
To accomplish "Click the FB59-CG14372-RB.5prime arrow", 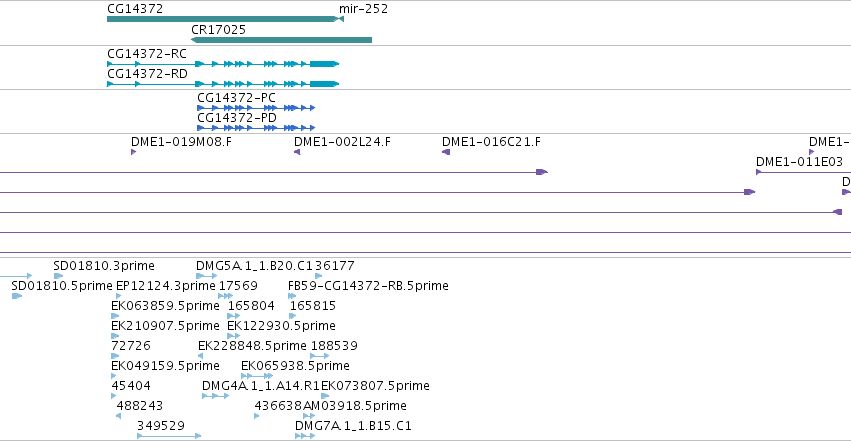I will (292, 296).
